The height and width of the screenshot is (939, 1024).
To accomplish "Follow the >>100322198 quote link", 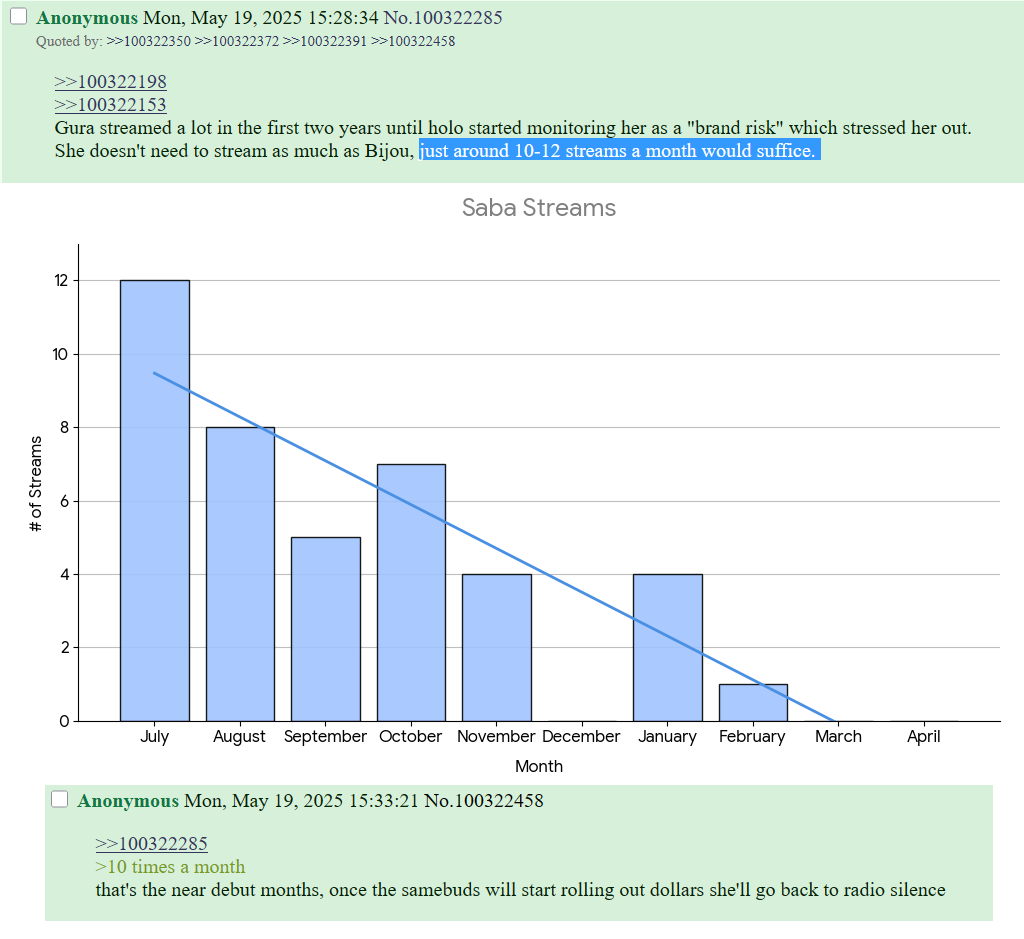I will tap(110, 82).
